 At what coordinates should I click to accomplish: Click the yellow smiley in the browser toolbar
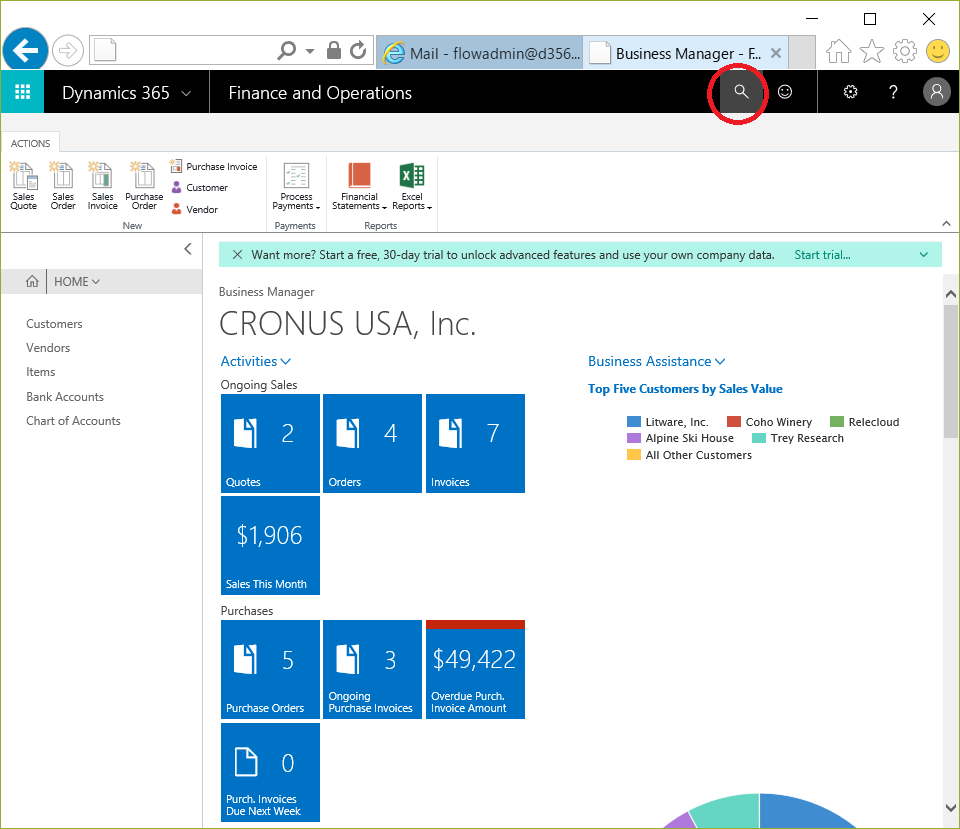pos(937,51)
